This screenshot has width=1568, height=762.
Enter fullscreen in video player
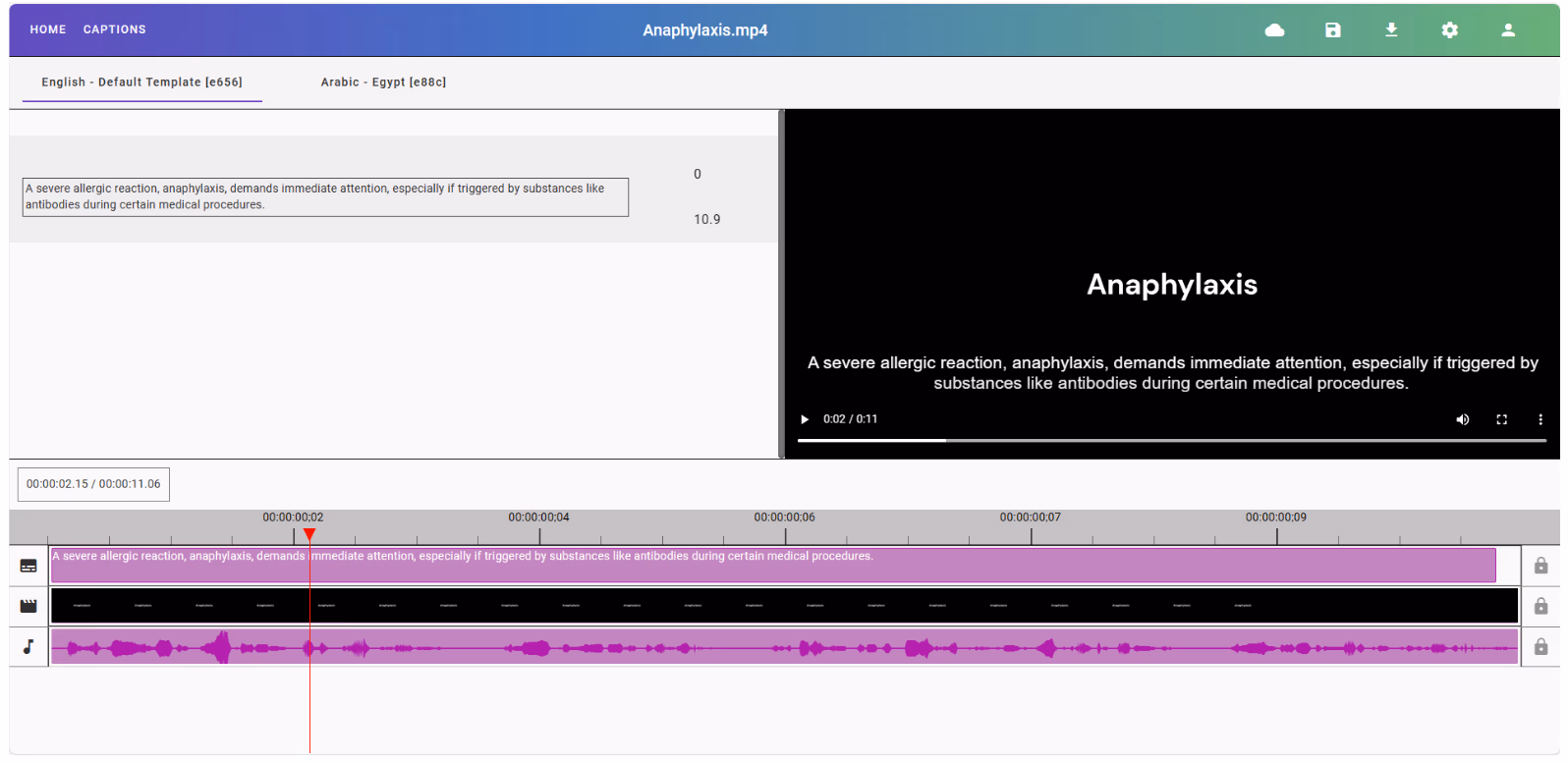tap(1501, 419)
